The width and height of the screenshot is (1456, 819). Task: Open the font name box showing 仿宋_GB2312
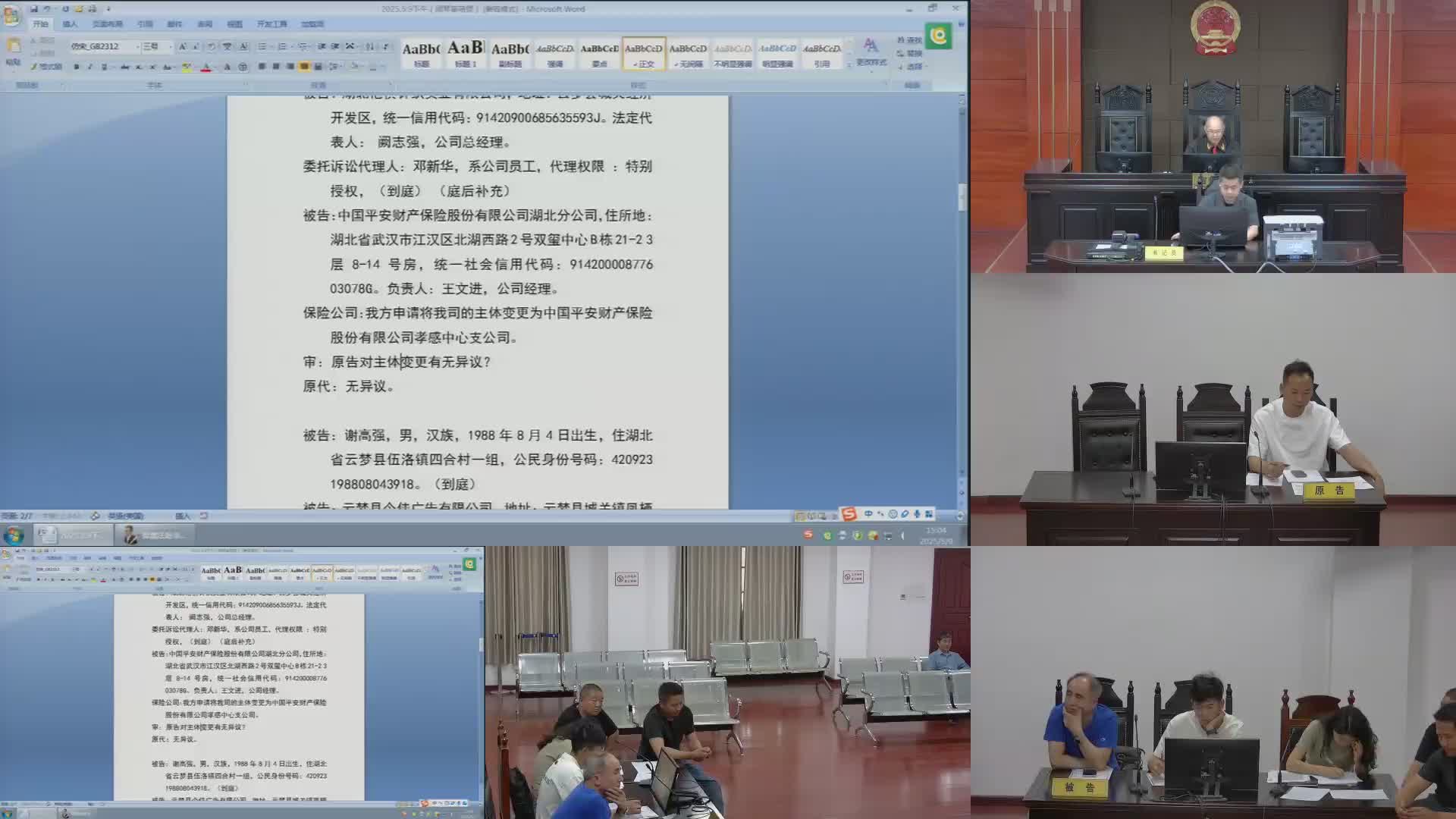pos(105,46)
